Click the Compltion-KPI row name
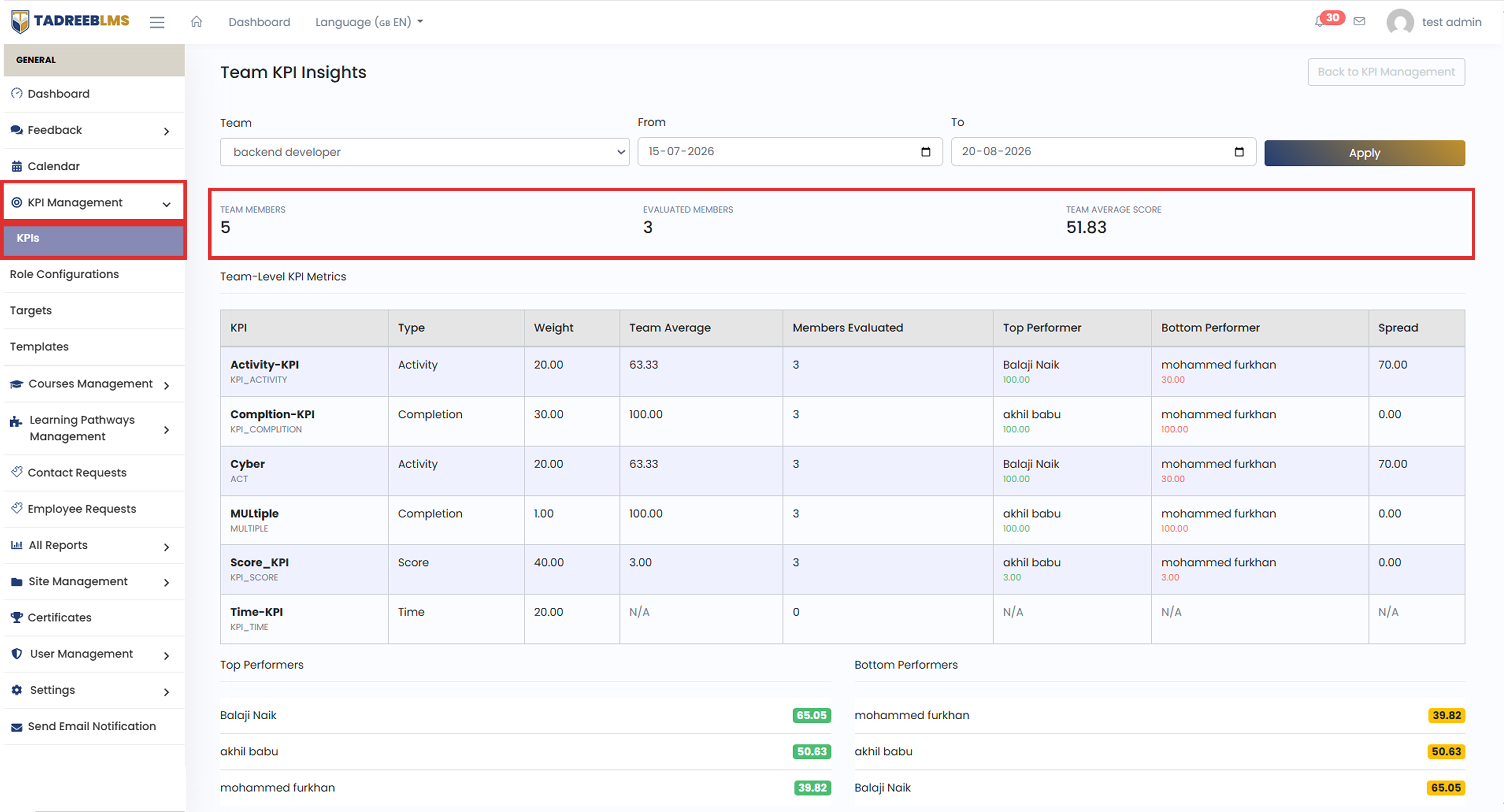 pyautogui.click(x=272, y=414)
